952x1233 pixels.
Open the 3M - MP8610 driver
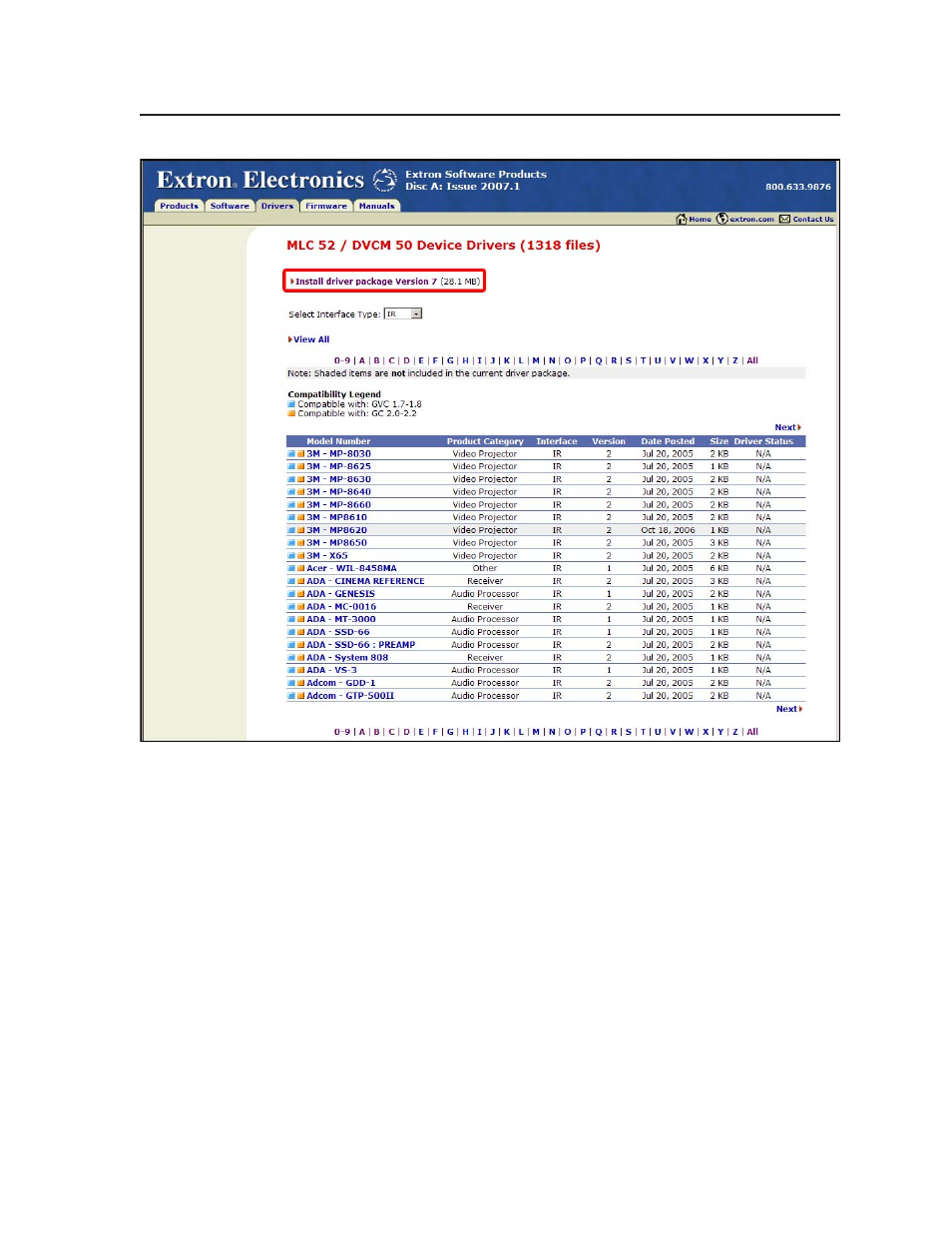336,517
